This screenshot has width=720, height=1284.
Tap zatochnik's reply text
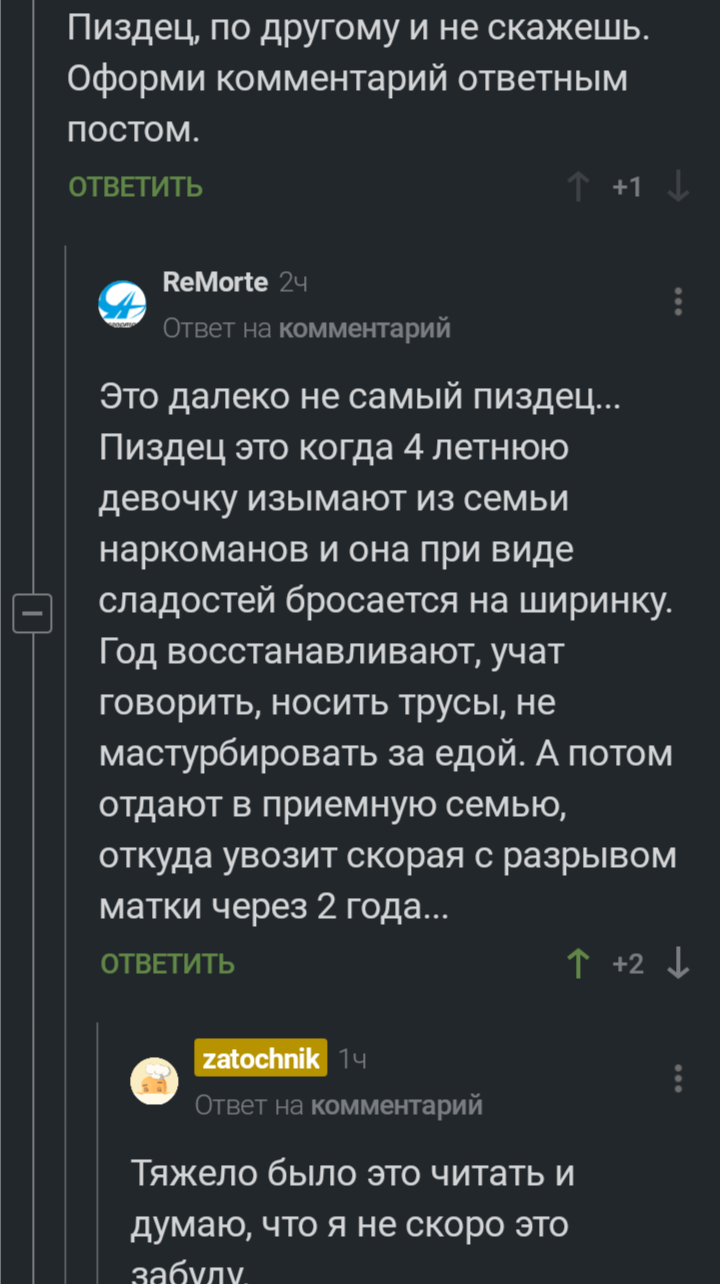(350, 1200)
